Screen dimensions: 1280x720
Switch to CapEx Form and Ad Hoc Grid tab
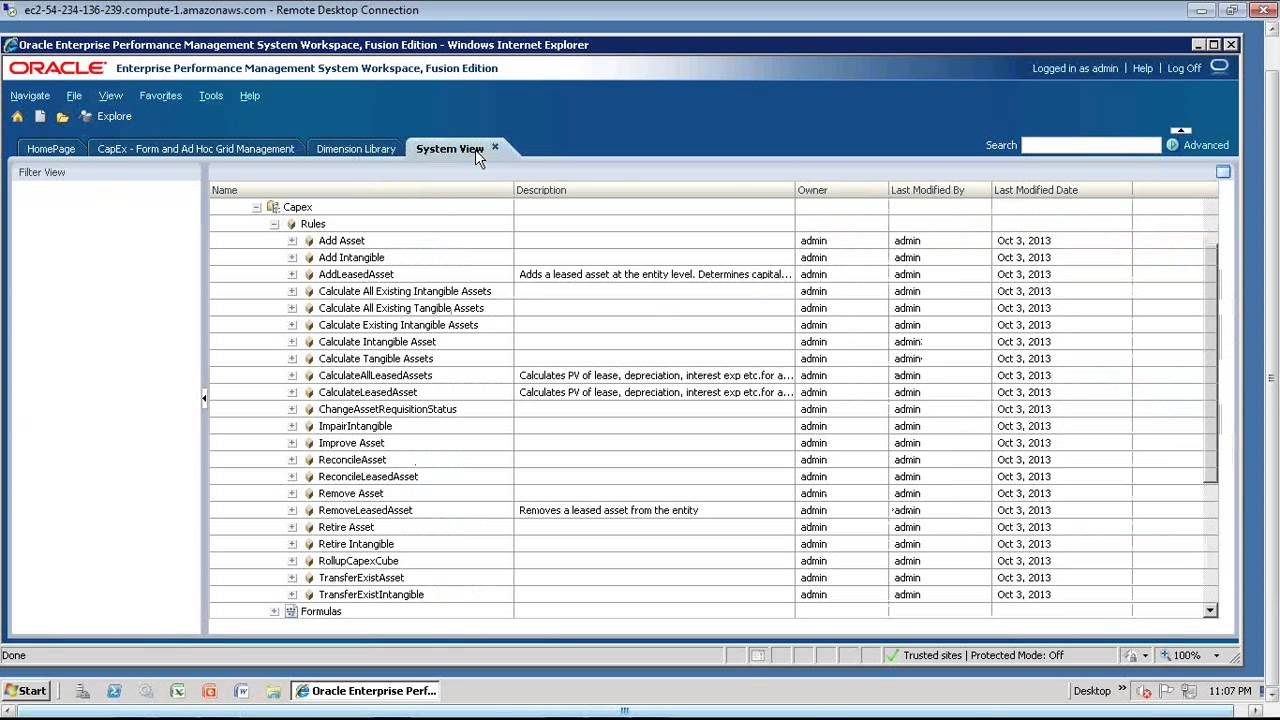point(196,148)
